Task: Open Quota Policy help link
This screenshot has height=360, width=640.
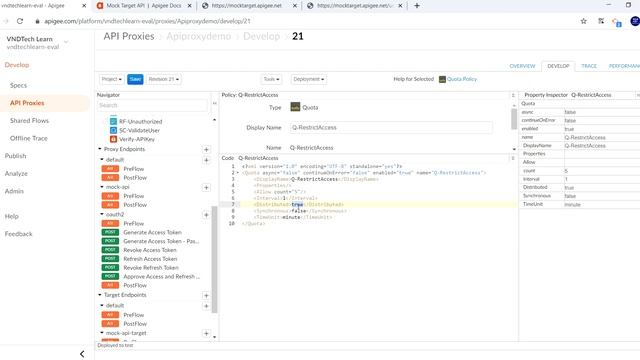Action: click(462, 79)
